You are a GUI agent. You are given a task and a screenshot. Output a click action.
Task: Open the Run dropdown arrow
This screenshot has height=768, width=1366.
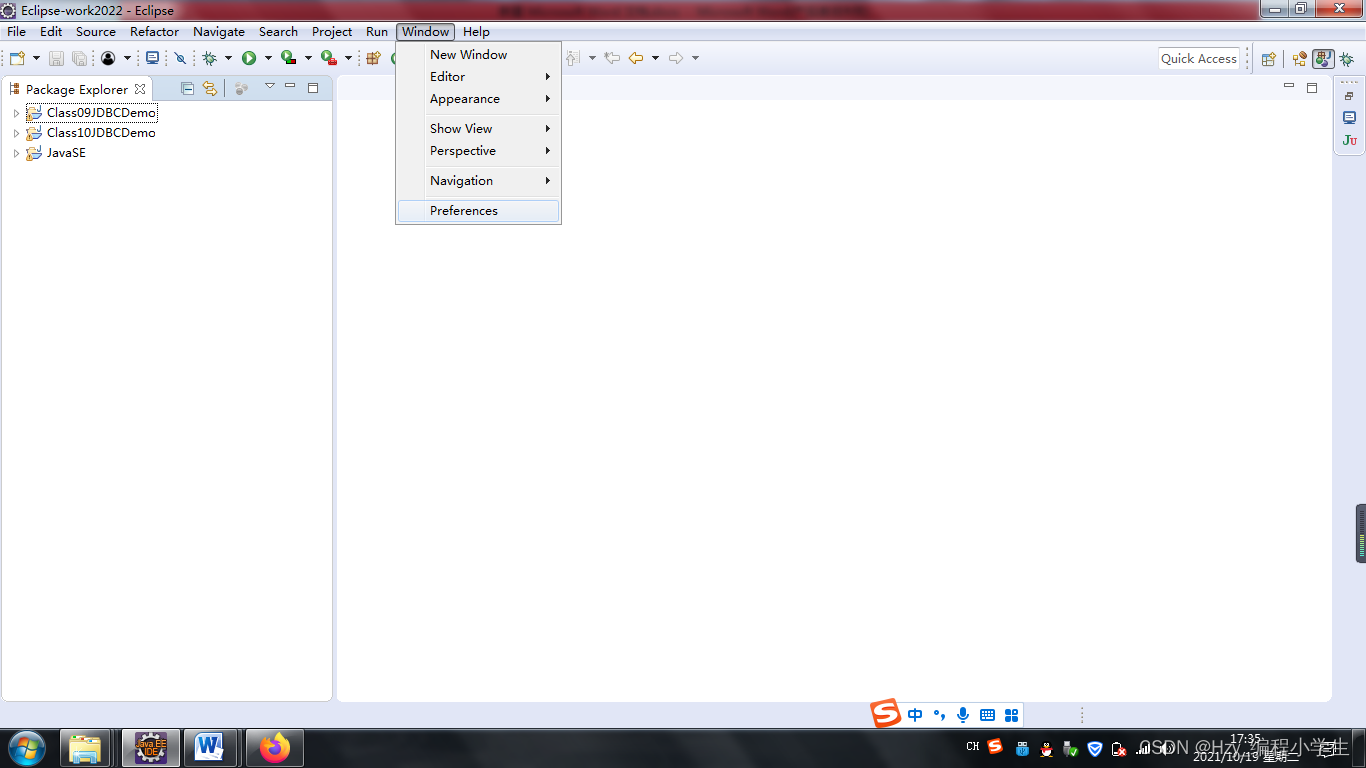[268, 58]
